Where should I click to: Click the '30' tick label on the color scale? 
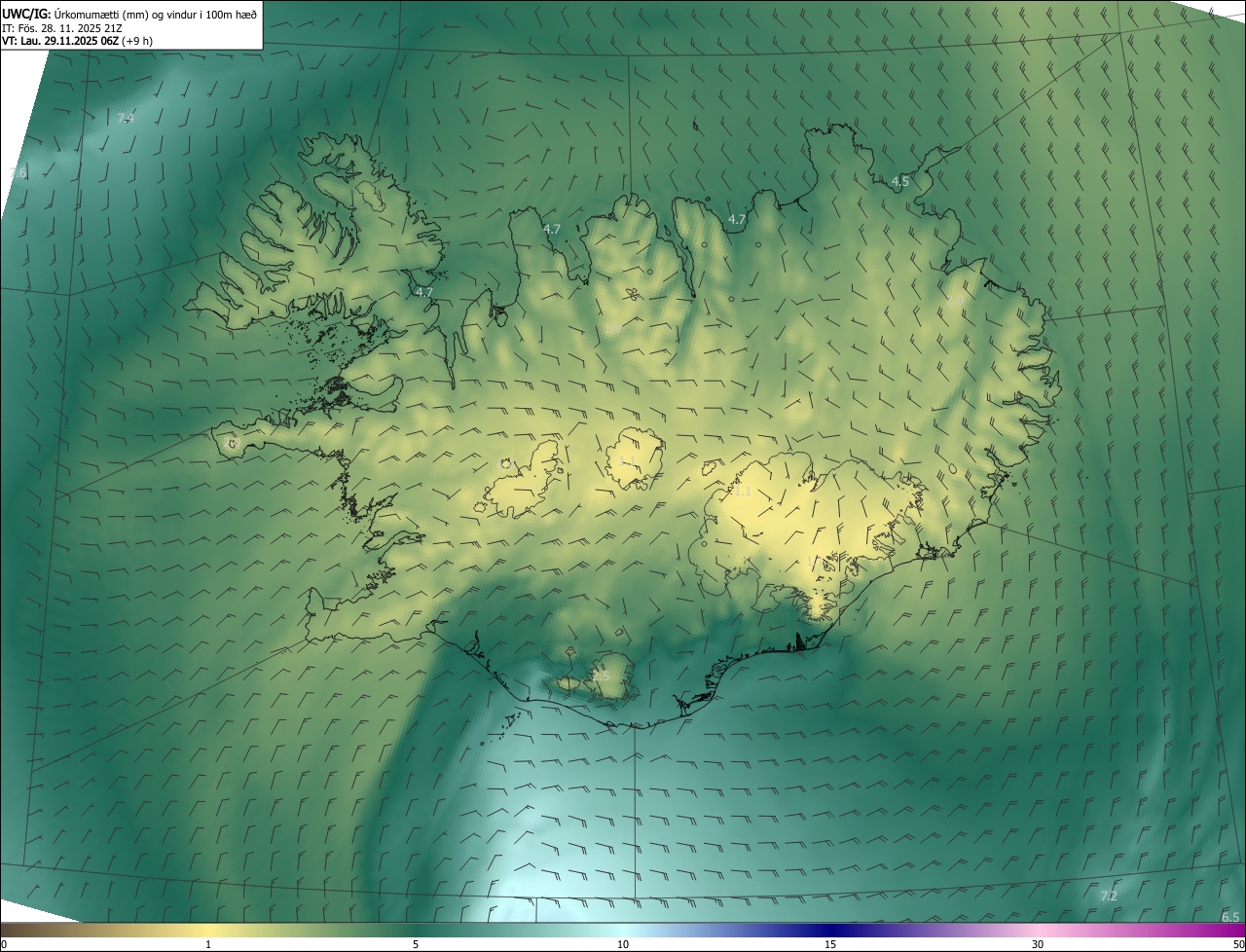point(1038,944)
